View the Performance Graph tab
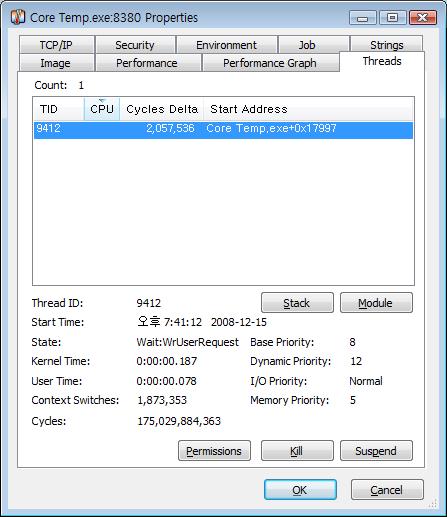 270,63
